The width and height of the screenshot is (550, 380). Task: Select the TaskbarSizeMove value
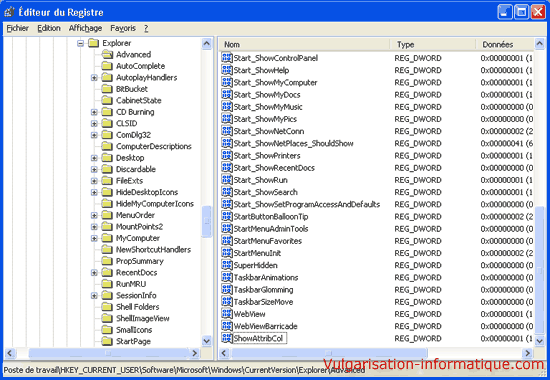tap(263, 302)
